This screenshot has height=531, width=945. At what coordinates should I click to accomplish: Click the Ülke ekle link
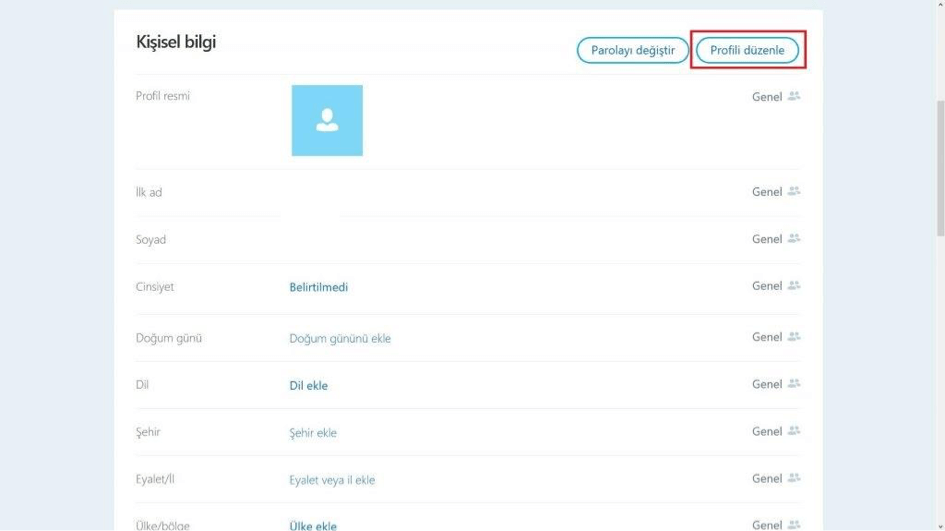click(313, 526)
